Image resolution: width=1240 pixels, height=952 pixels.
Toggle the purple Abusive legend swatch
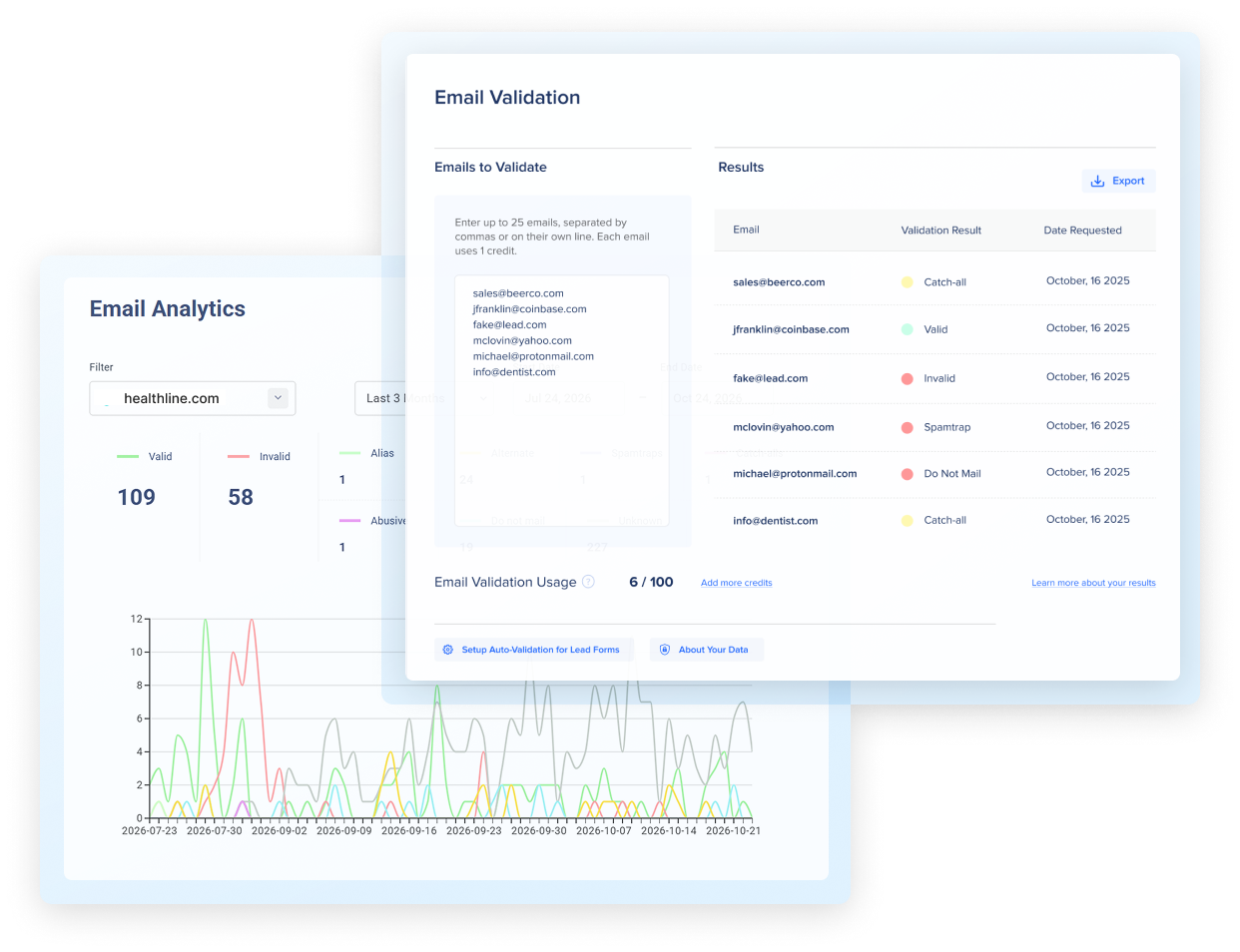click(x=349, y=521)
